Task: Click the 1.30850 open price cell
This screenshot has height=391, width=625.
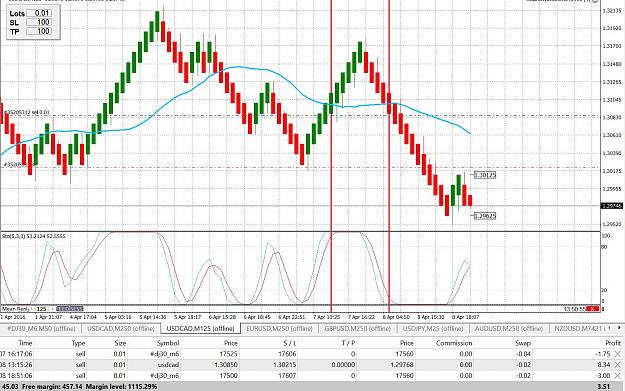Action: pos(226,365)
